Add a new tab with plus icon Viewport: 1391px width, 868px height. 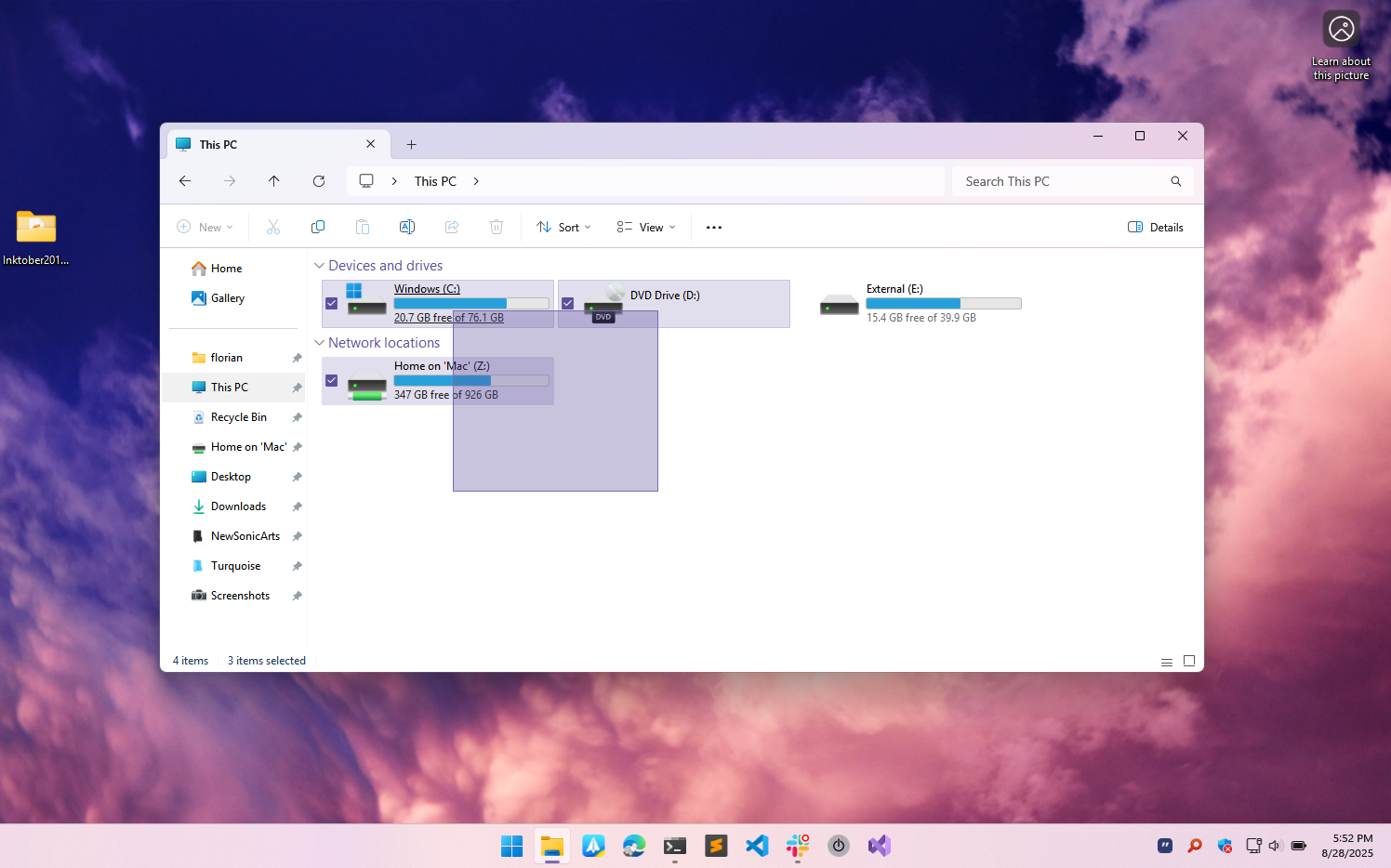pos(411,145)
